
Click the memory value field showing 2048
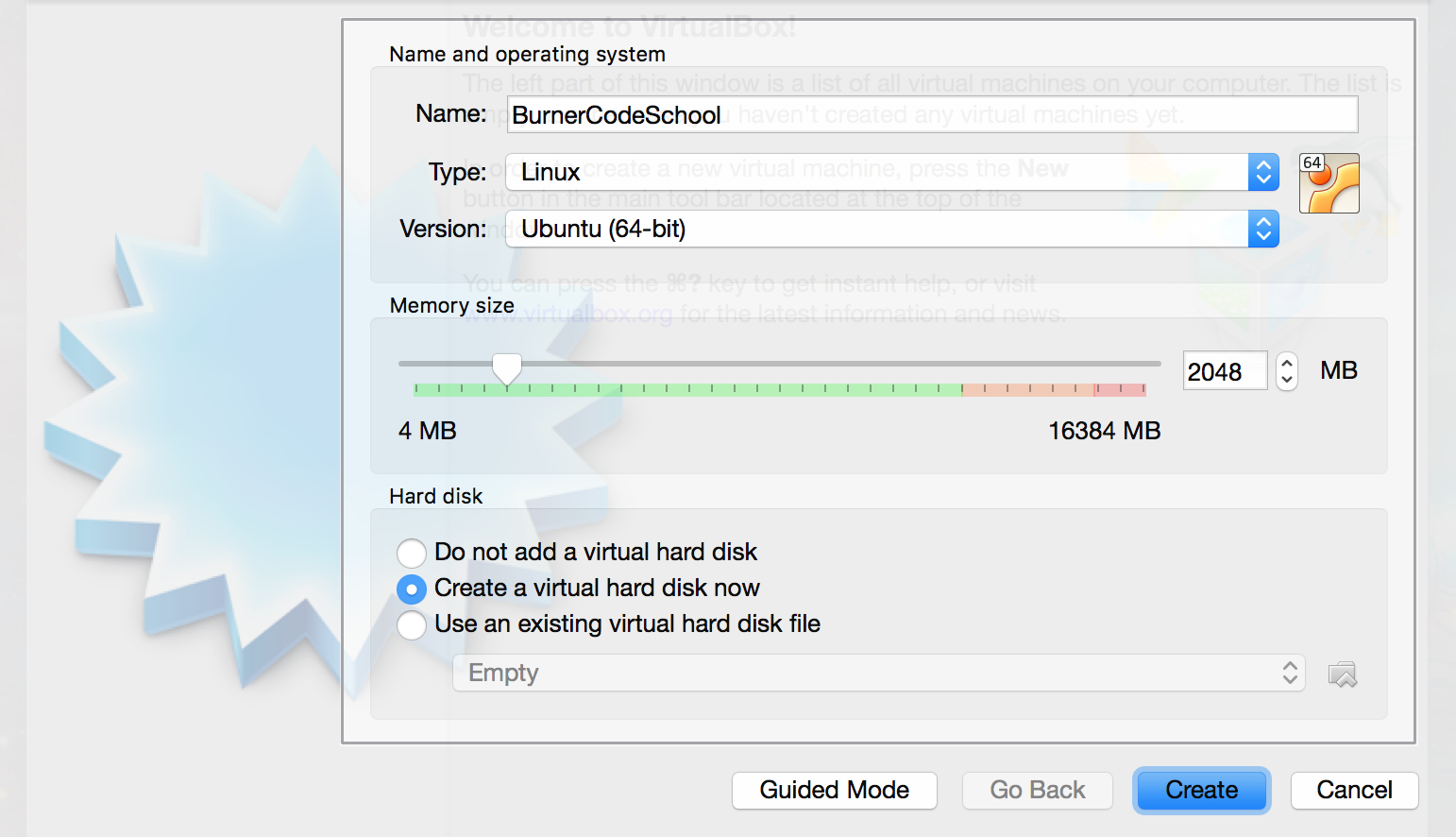[1225, 371]
